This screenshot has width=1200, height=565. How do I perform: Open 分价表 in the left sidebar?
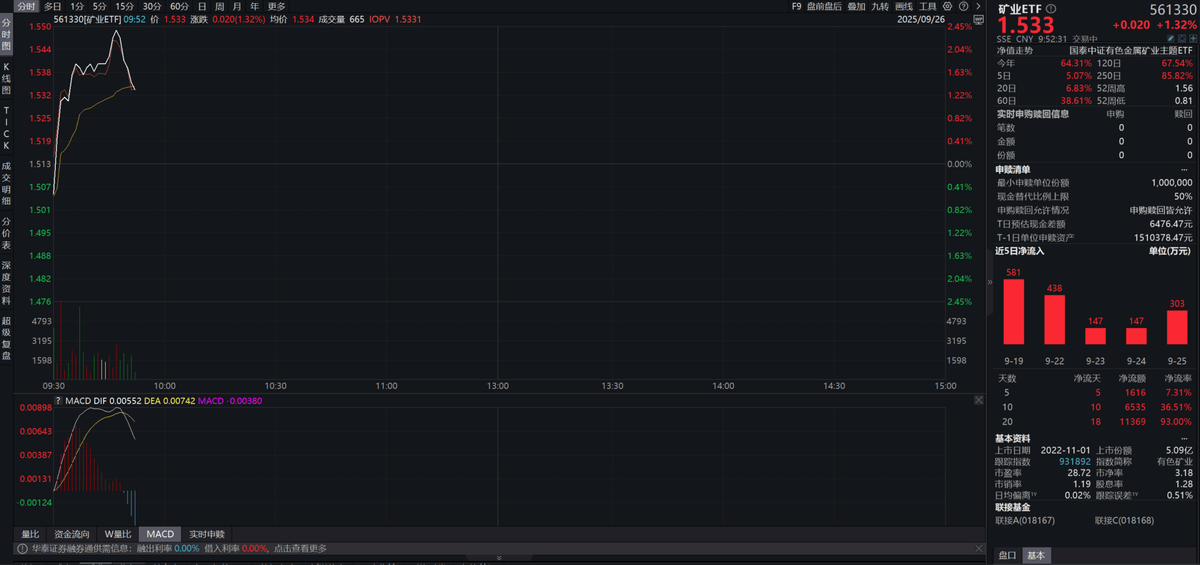click(6, 233)
